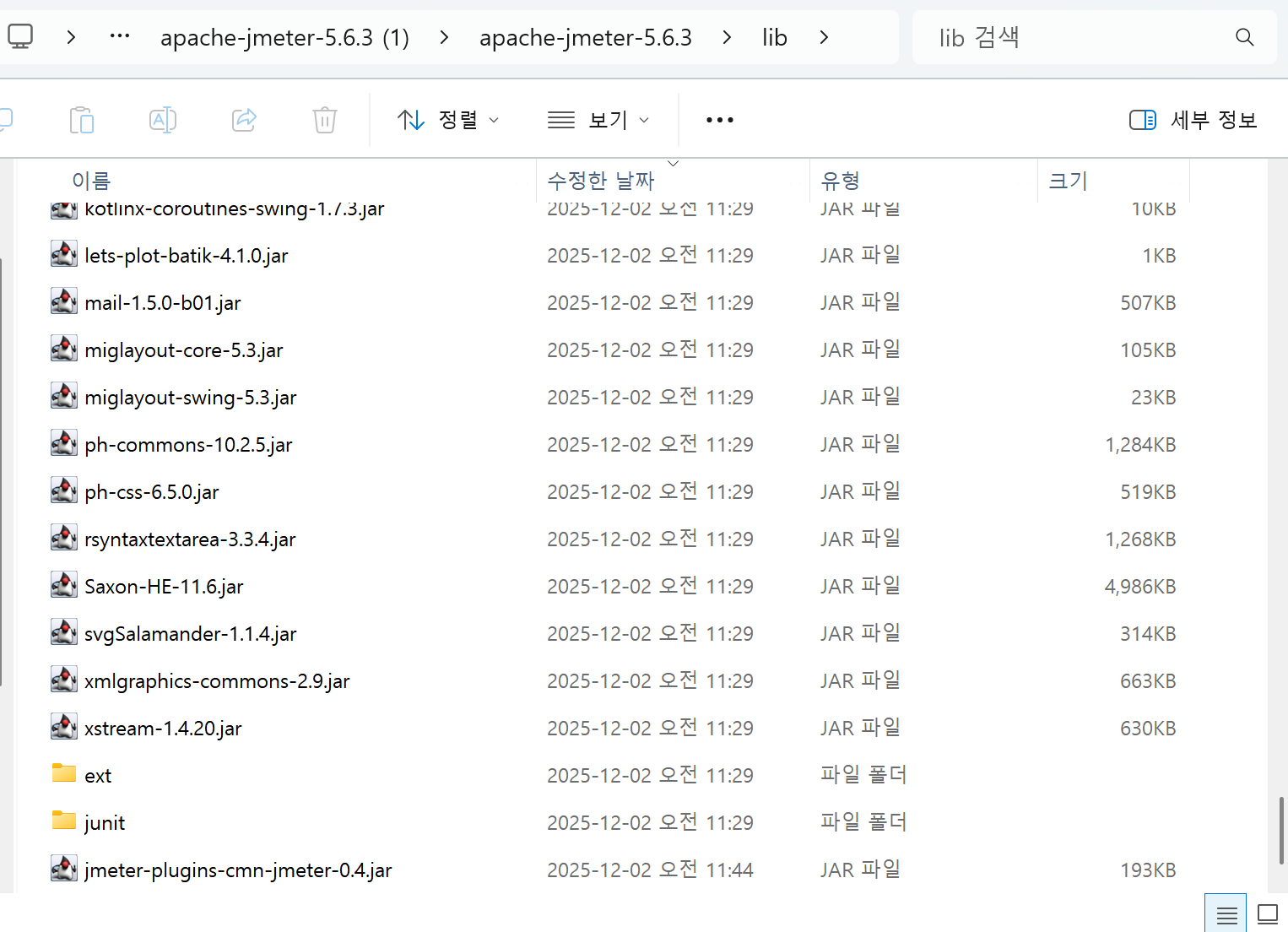Viewport: 1288px width, 932px height.
Task: Switch to details list view icon
Action: pos(1226,914)
